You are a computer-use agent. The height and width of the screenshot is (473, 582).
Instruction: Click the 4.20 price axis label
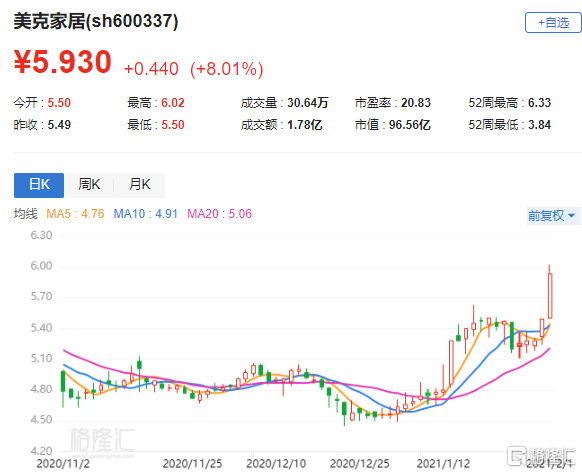pos(41,451)
